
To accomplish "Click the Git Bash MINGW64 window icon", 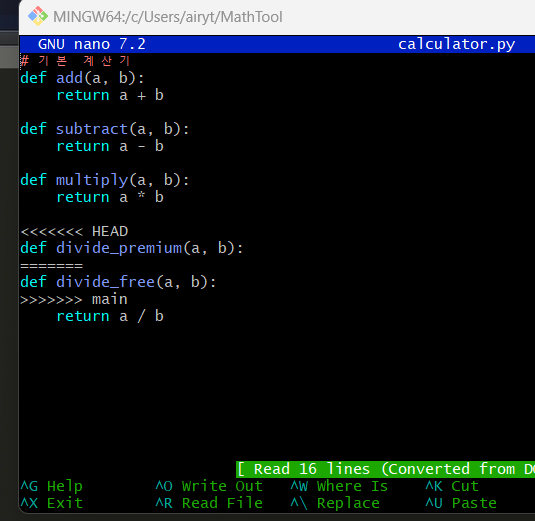I will tap(38, 16).
